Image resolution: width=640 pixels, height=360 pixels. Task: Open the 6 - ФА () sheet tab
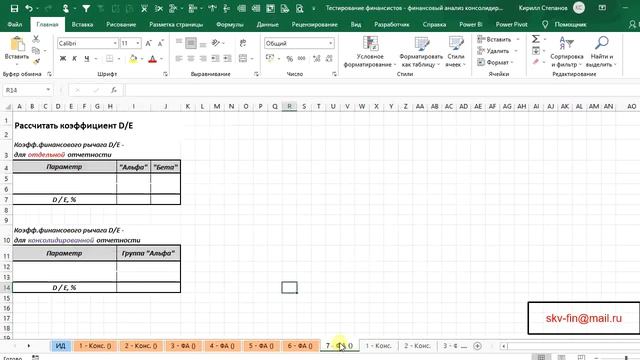300,346
